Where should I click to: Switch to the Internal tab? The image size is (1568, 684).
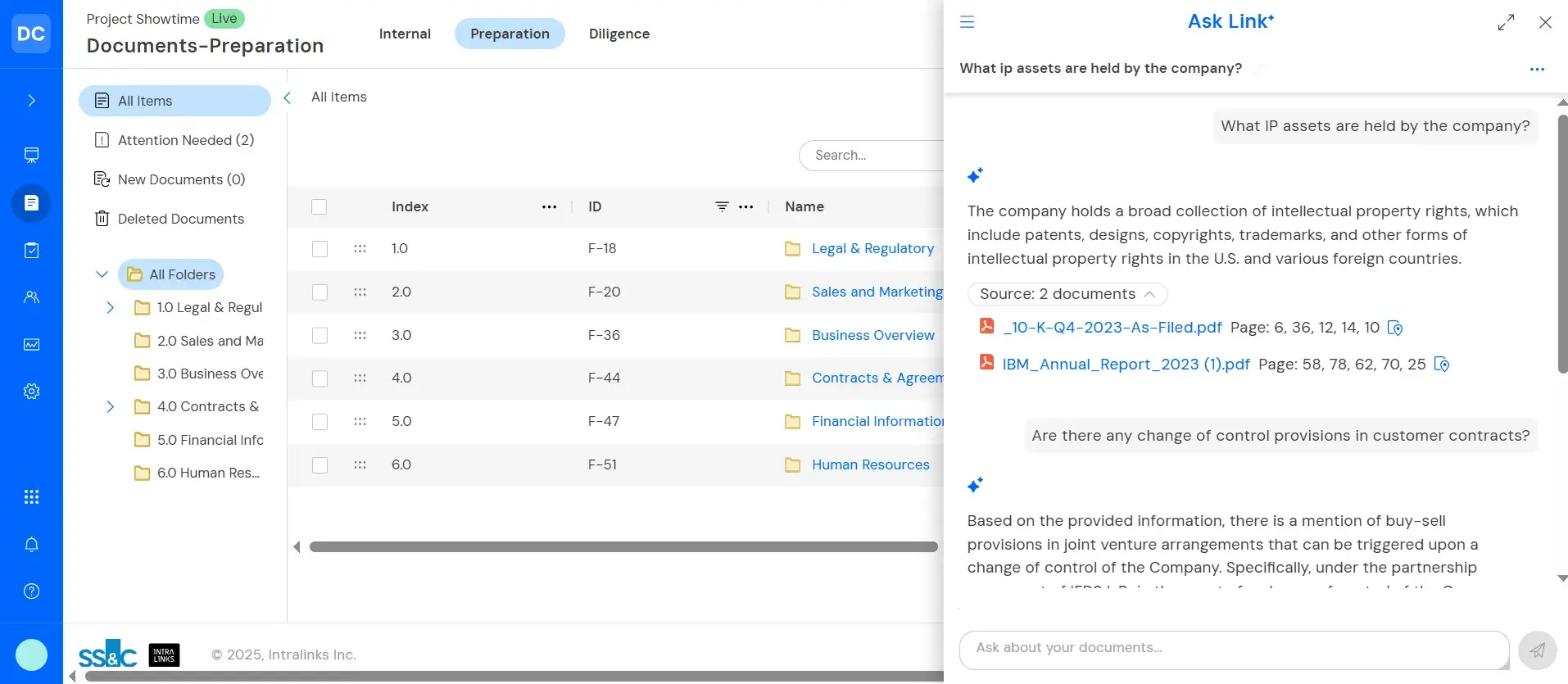point(405,34)
